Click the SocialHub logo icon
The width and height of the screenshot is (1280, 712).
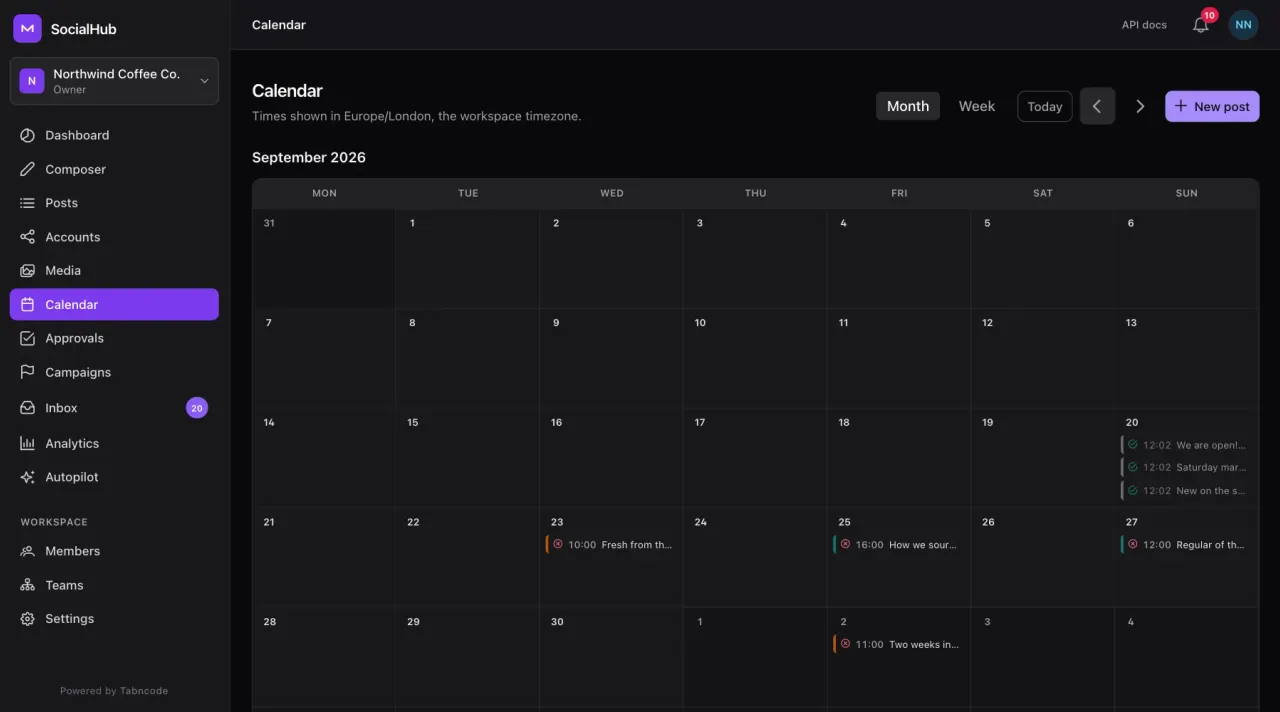click(x=27, y=29)
